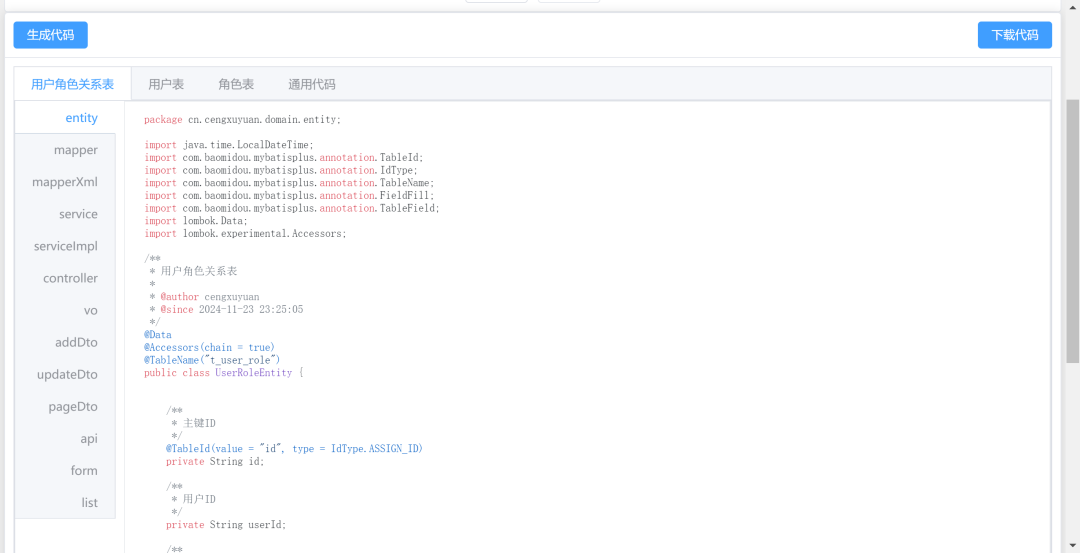Open the service side tab

click(78, 214)
